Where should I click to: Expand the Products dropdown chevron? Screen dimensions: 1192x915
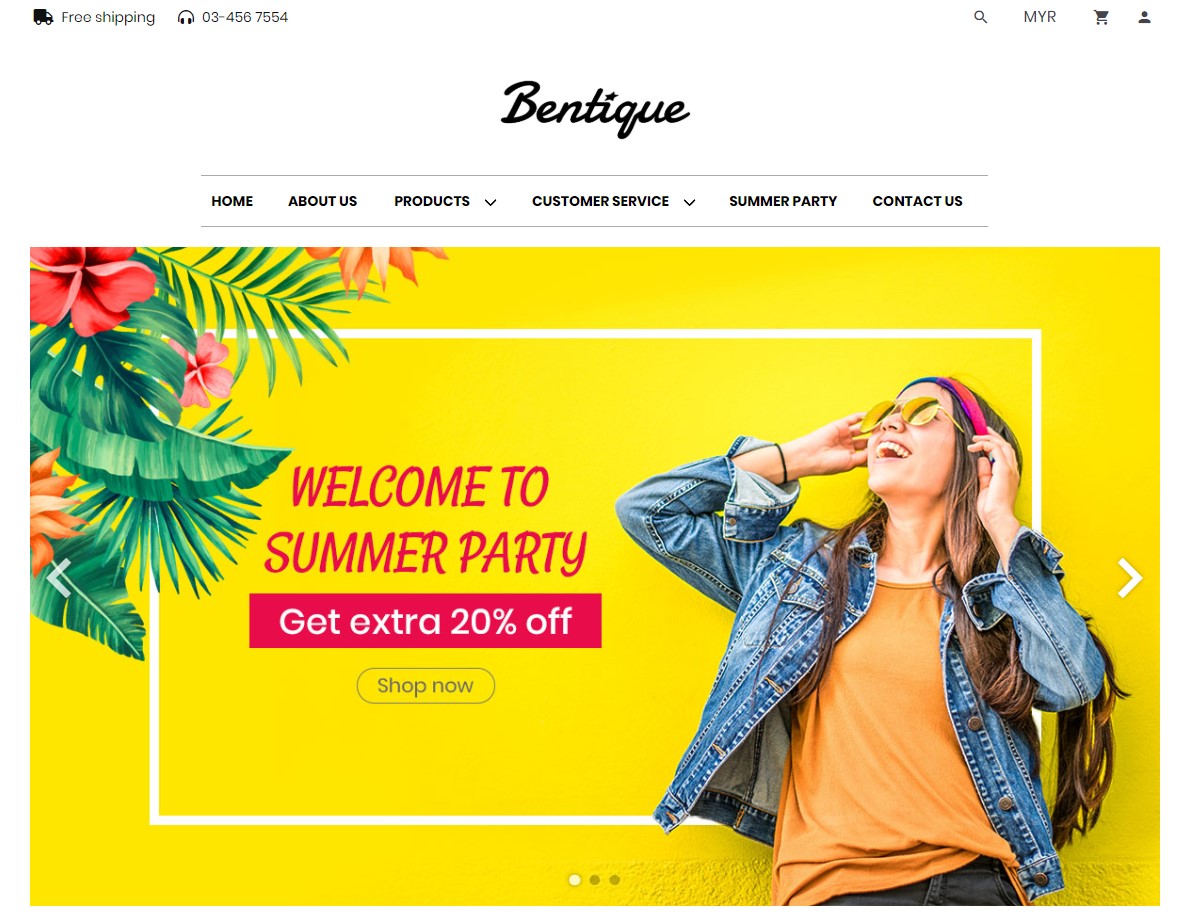point(490,202)
